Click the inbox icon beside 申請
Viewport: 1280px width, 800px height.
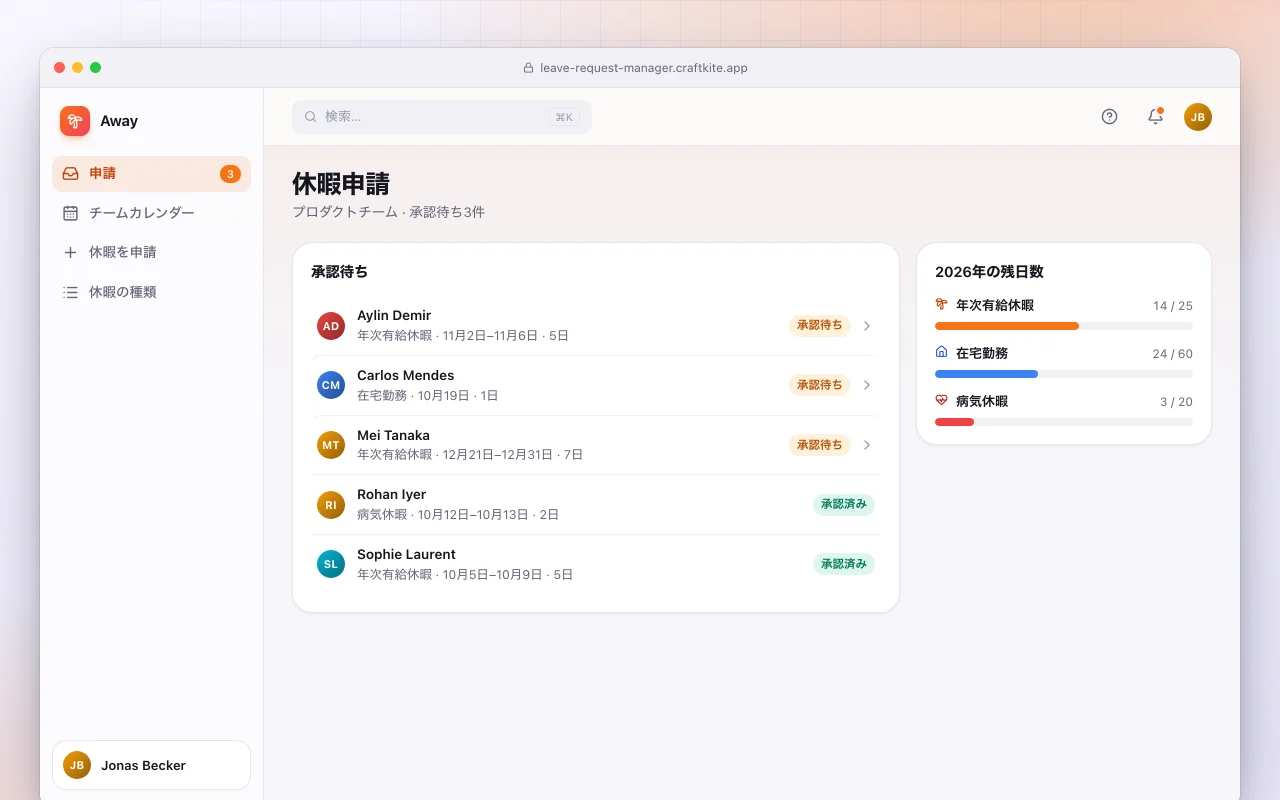[x=70, y=173]
